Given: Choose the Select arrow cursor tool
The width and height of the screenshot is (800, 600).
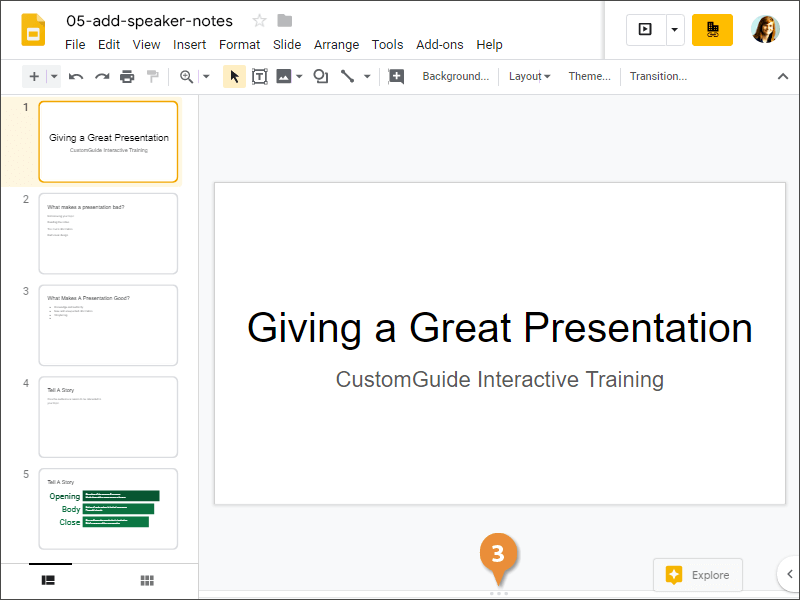Looking at the screenshot, I should tap(234, 77).
